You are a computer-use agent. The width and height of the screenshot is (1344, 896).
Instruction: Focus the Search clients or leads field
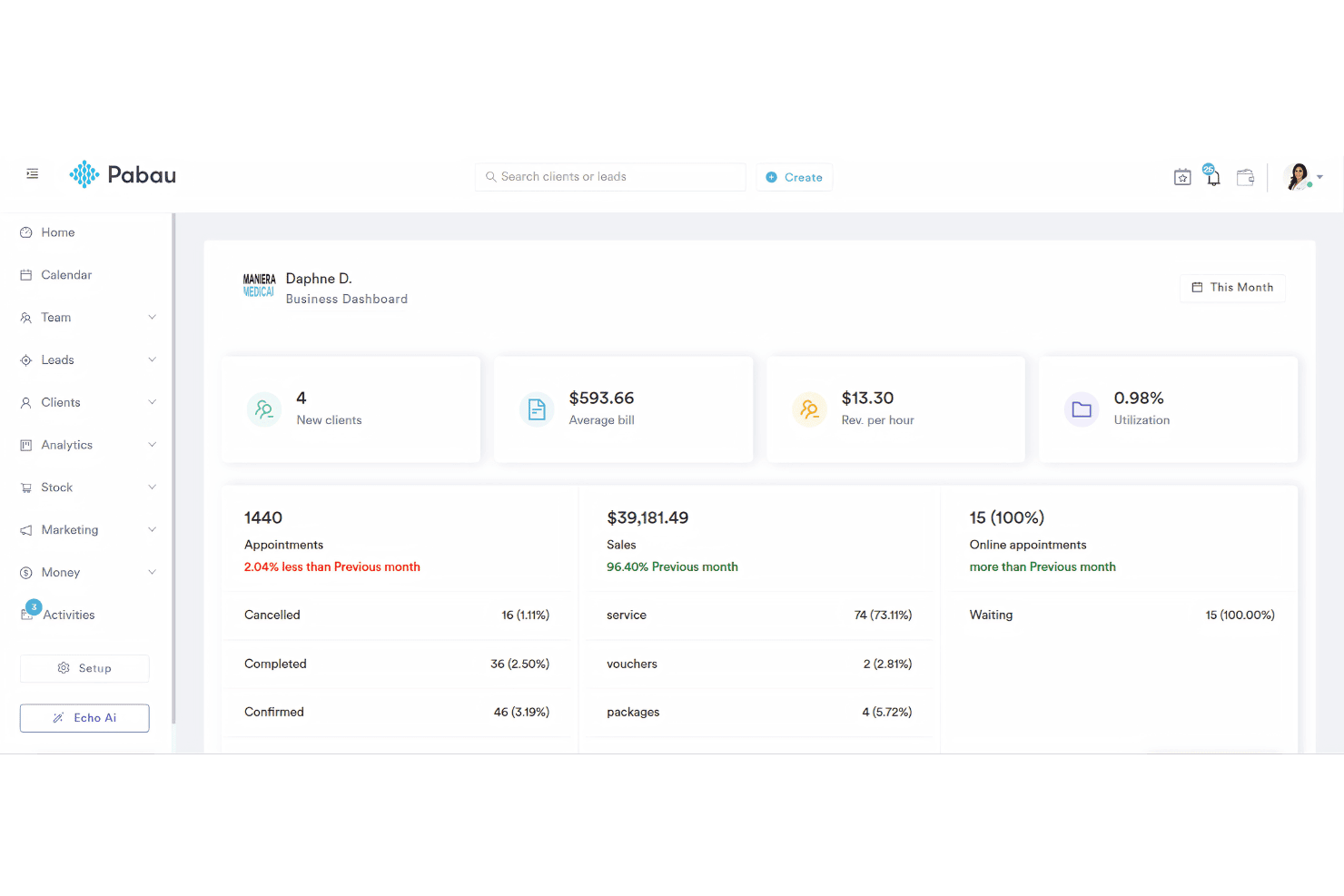(610, 177)
